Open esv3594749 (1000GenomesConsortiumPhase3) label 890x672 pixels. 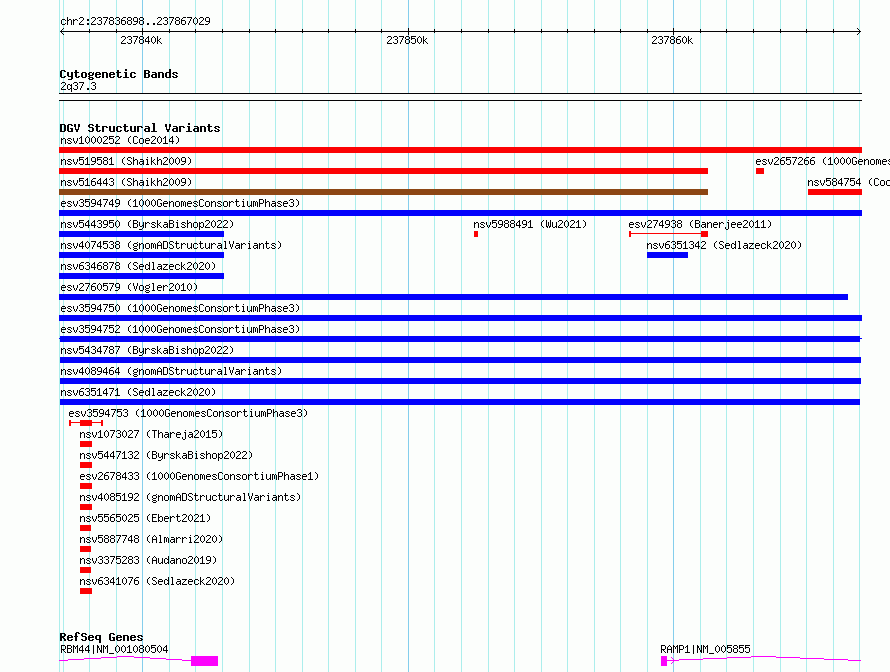[180, 203]
